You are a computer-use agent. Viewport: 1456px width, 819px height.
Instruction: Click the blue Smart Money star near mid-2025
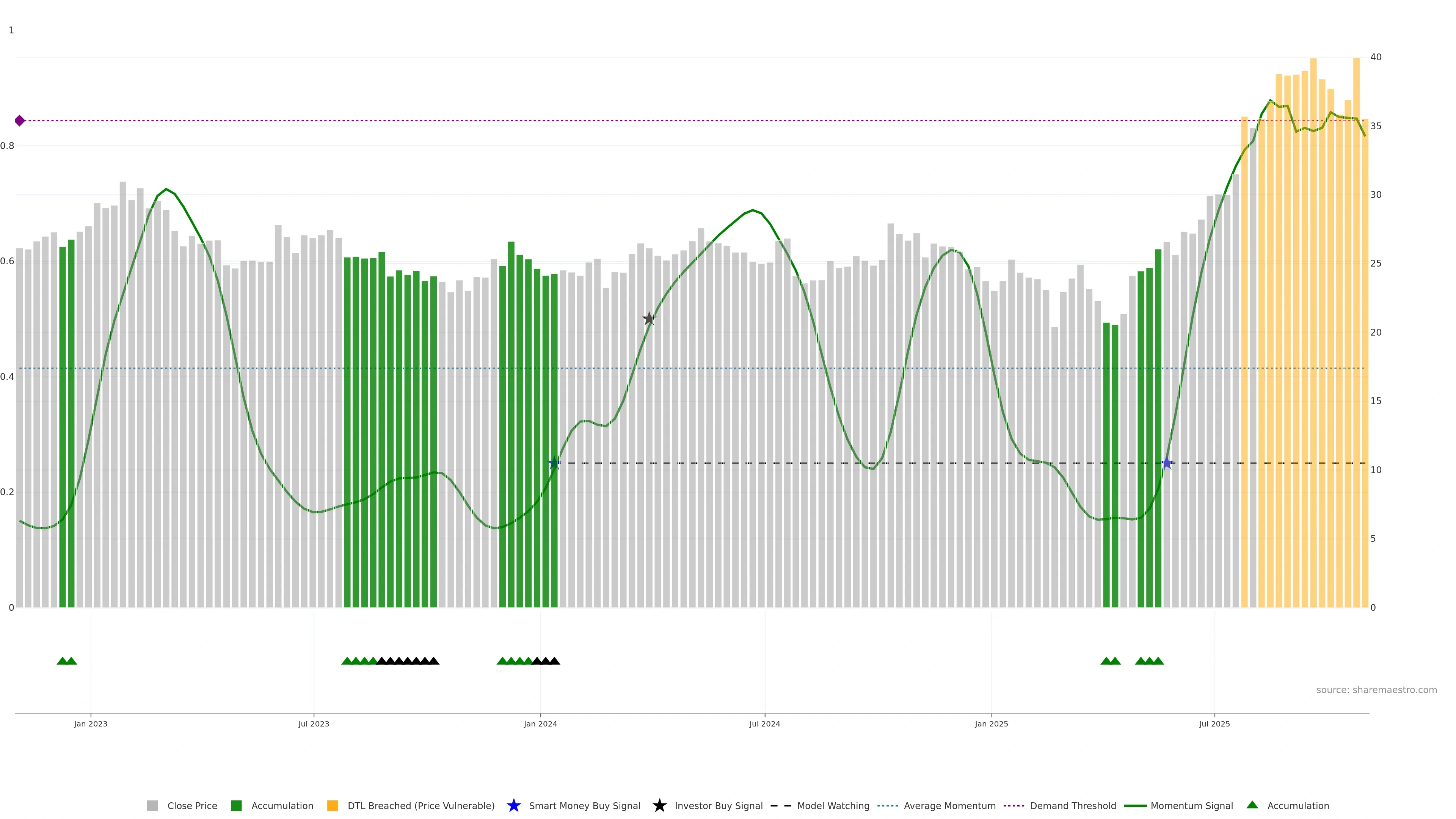point(1167,463)
